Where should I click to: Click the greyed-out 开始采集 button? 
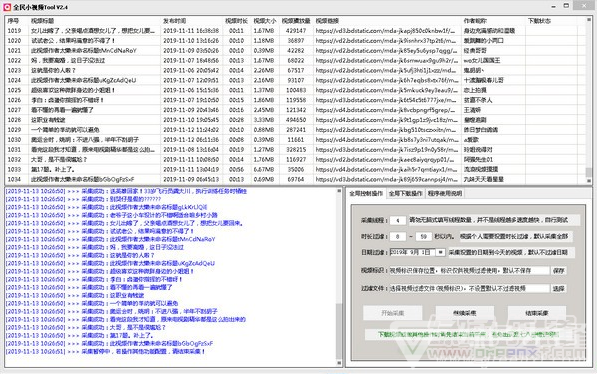pos(393,313)
